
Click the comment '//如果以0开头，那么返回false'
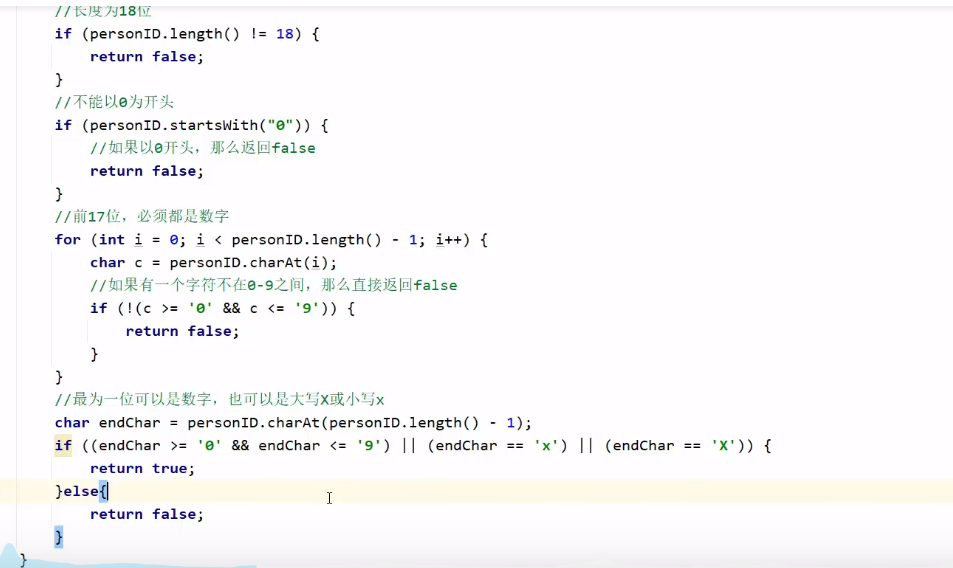202,148
